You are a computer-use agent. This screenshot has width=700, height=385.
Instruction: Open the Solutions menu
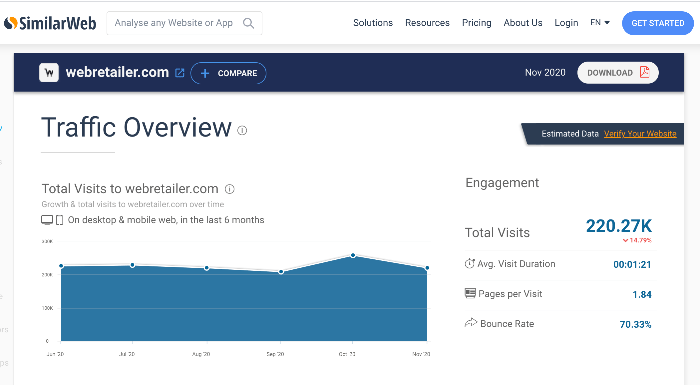coord(373,23)
